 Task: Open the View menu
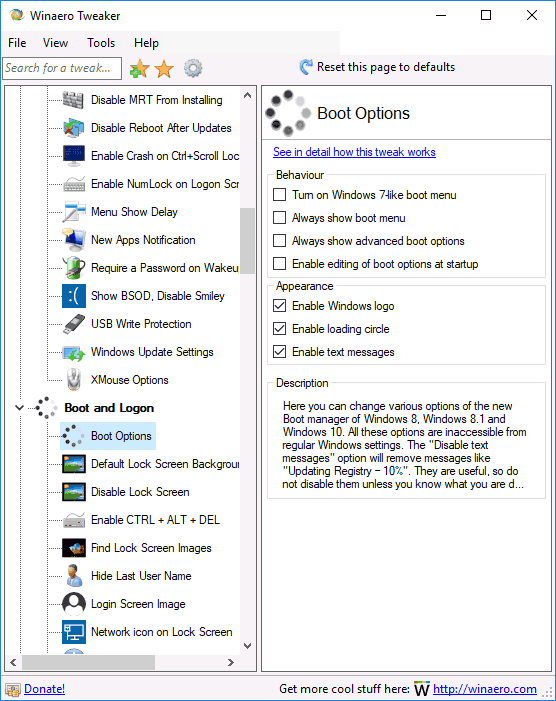click(x=55, y=43)
